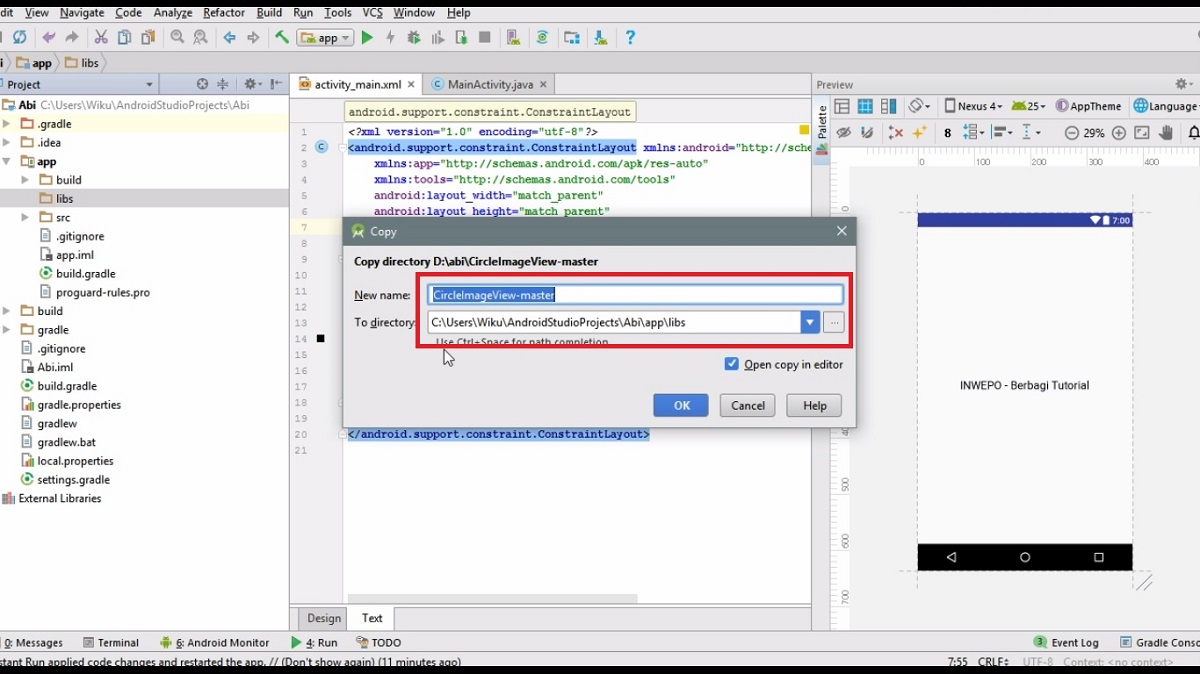Viewport: 1200px width, 674px height.
Task: Select the Cut (scissors) toolbar icon
Action: (x=101, y=37)
